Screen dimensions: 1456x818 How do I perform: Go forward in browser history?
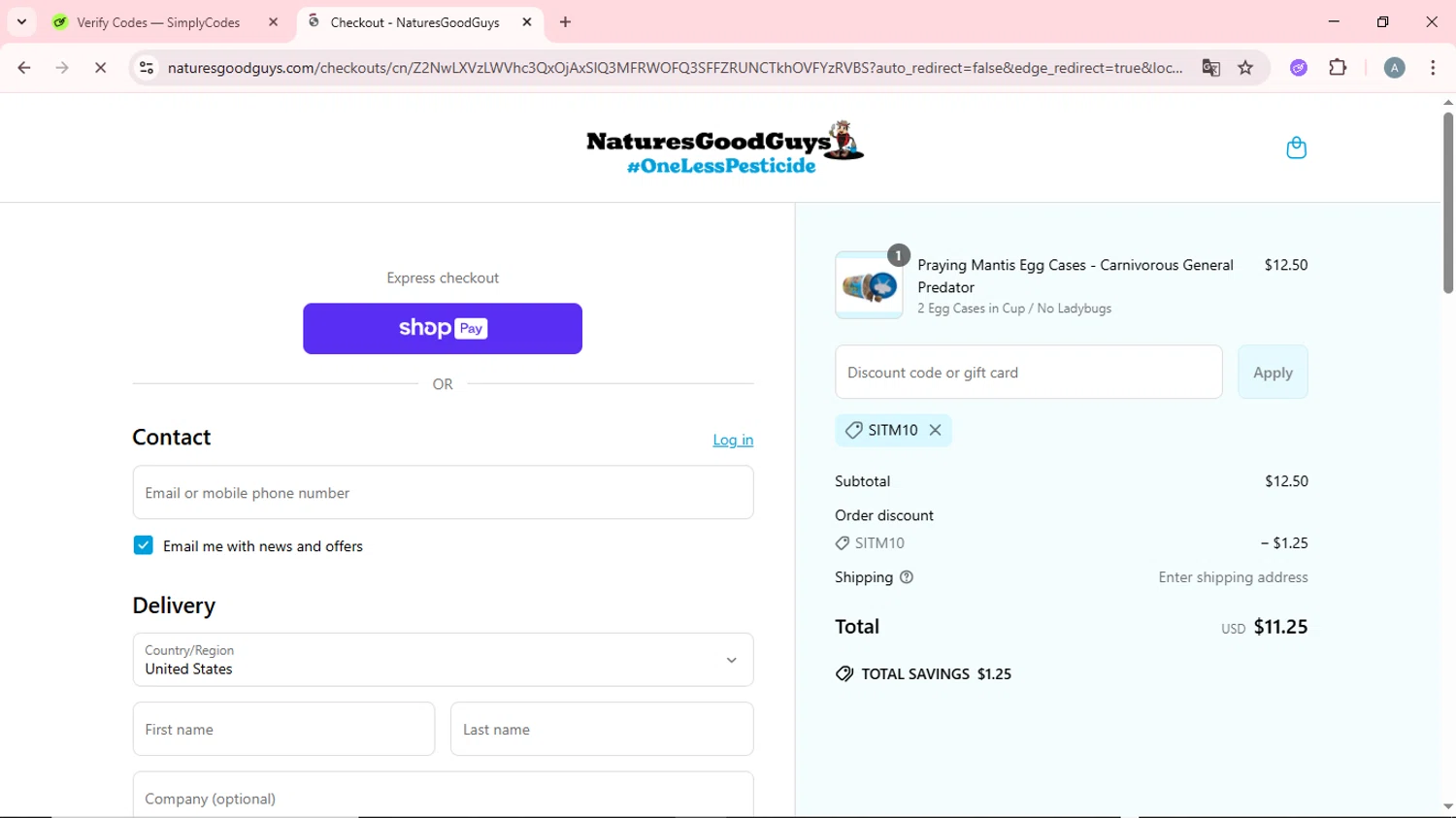click(62, 68)
